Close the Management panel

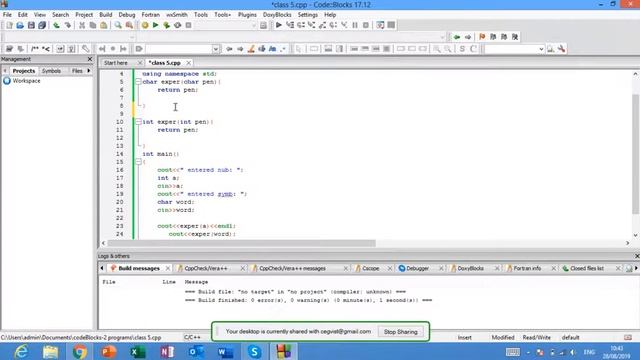[90, 59]
